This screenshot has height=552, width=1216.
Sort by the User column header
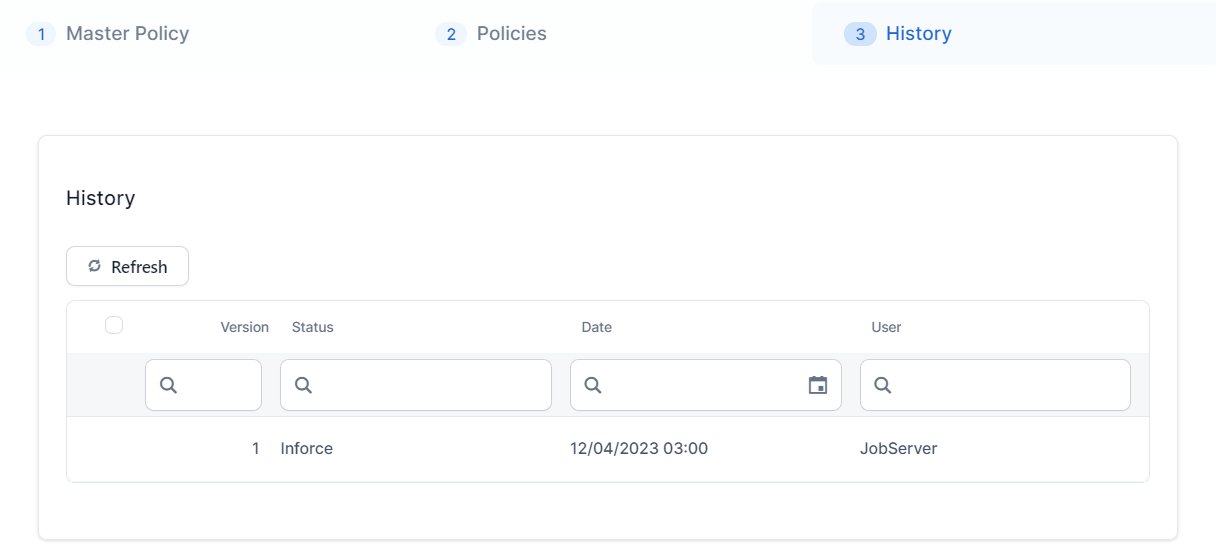[886, 327]
